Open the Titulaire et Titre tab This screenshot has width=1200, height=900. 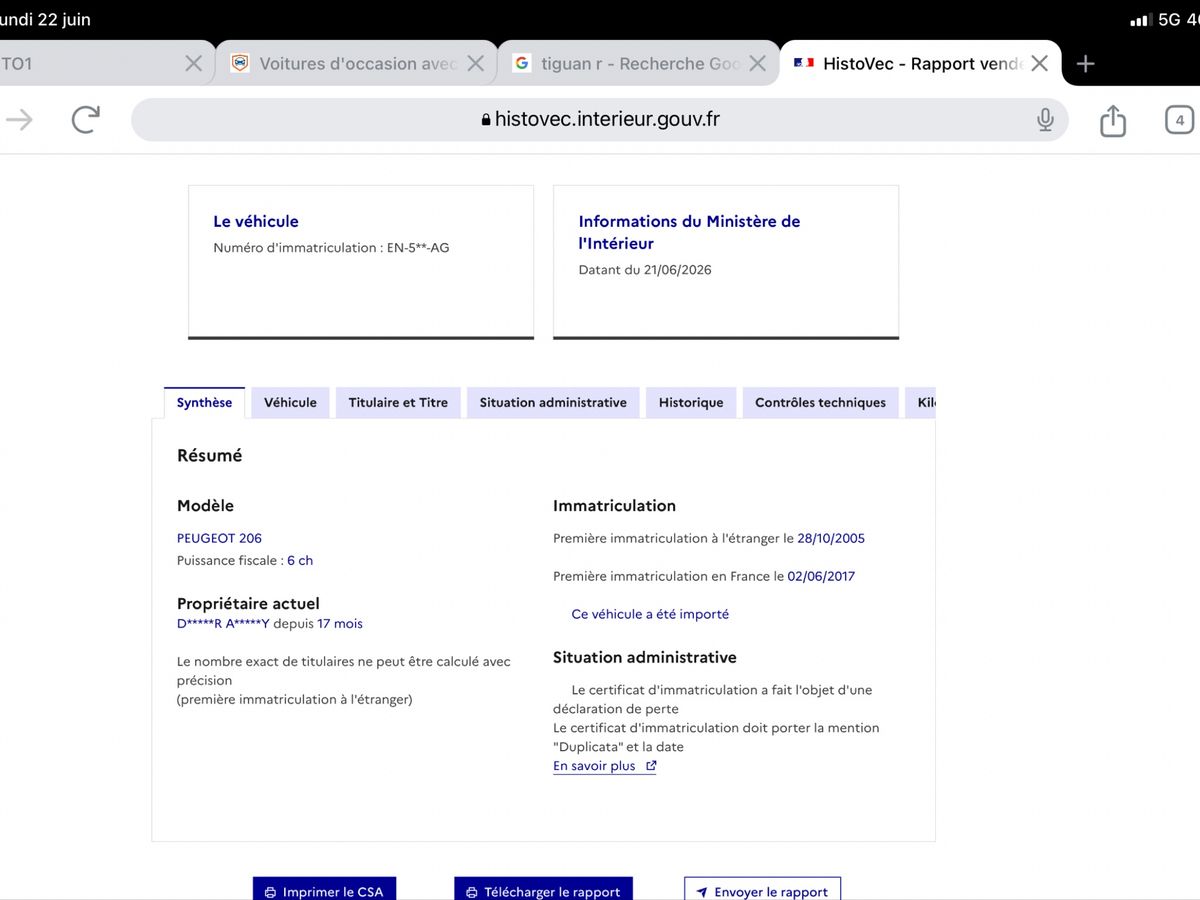(398, 403)
